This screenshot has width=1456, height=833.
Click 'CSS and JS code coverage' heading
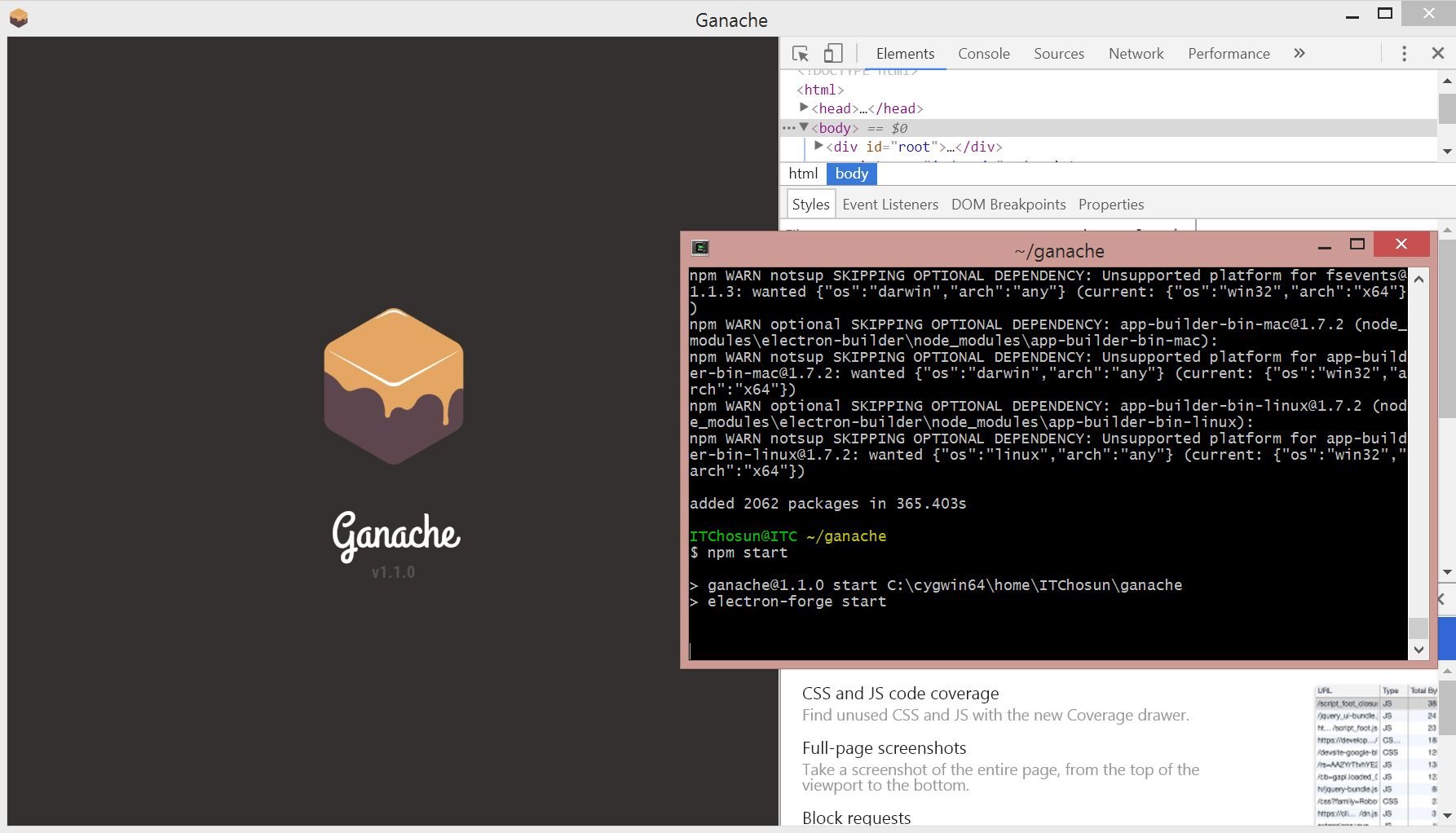pos(900,694)
